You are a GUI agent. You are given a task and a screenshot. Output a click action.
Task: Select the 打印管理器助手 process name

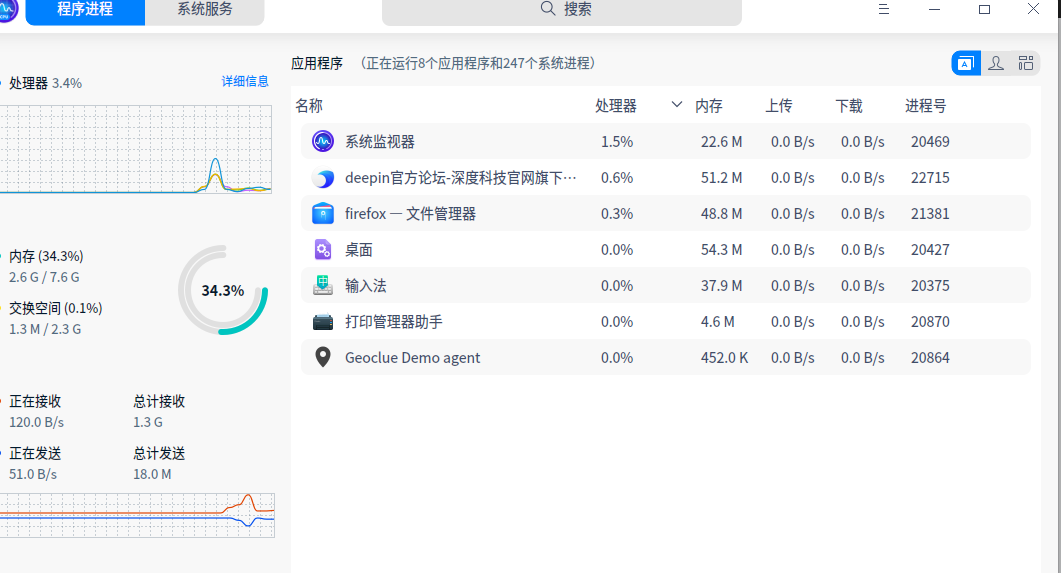pyautogui.click(x=394, y=322)
